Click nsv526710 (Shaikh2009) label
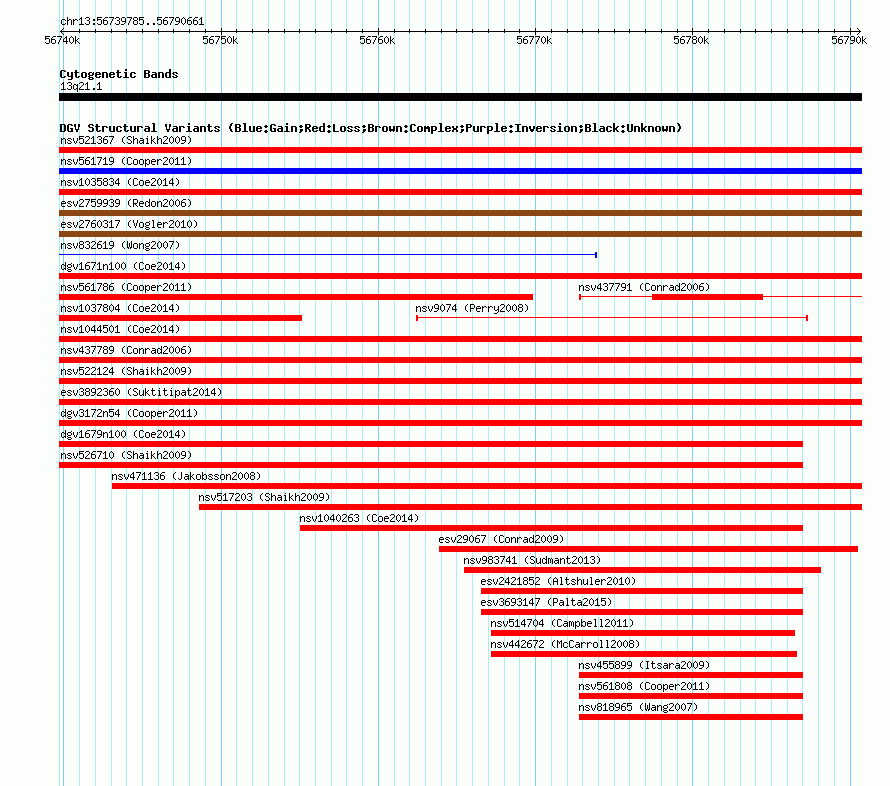Screen dimensions: 890x786 [126, 455]
